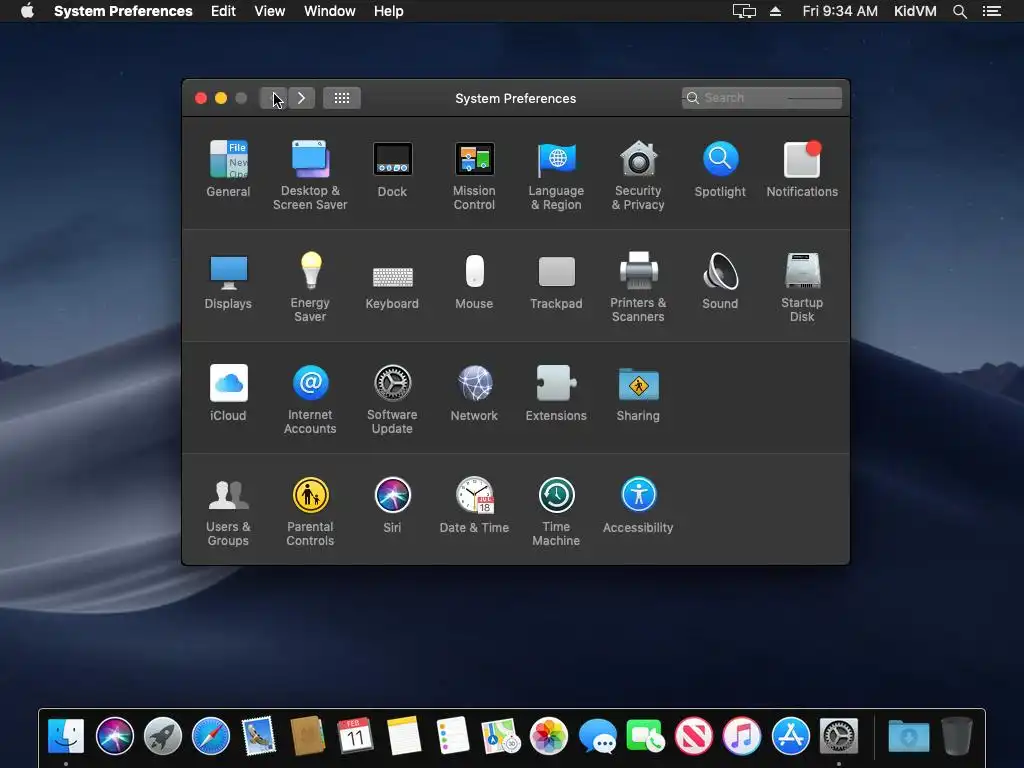The width and height of the screenshot is (1024, 768).
Task: Open Photos from the Dock
Action: point(549,736)
